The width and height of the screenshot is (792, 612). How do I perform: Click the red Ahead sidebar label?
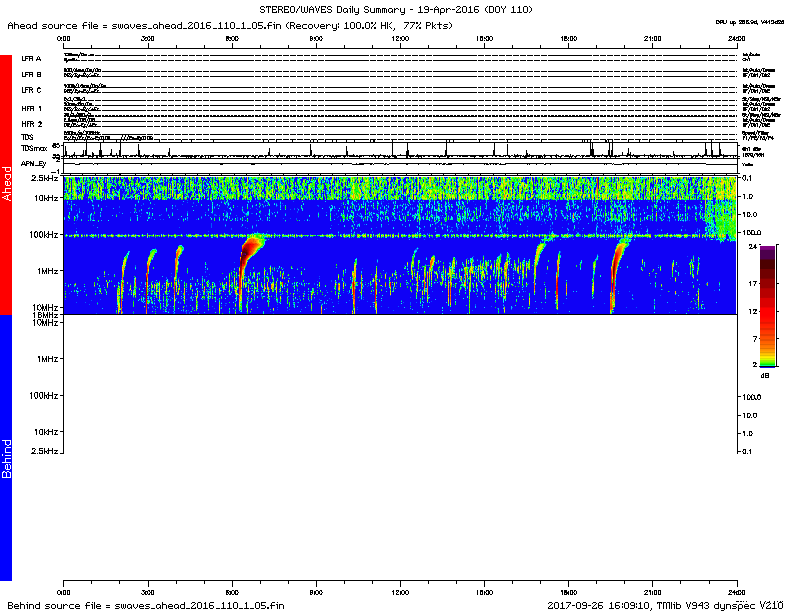[x=7, y=184]
